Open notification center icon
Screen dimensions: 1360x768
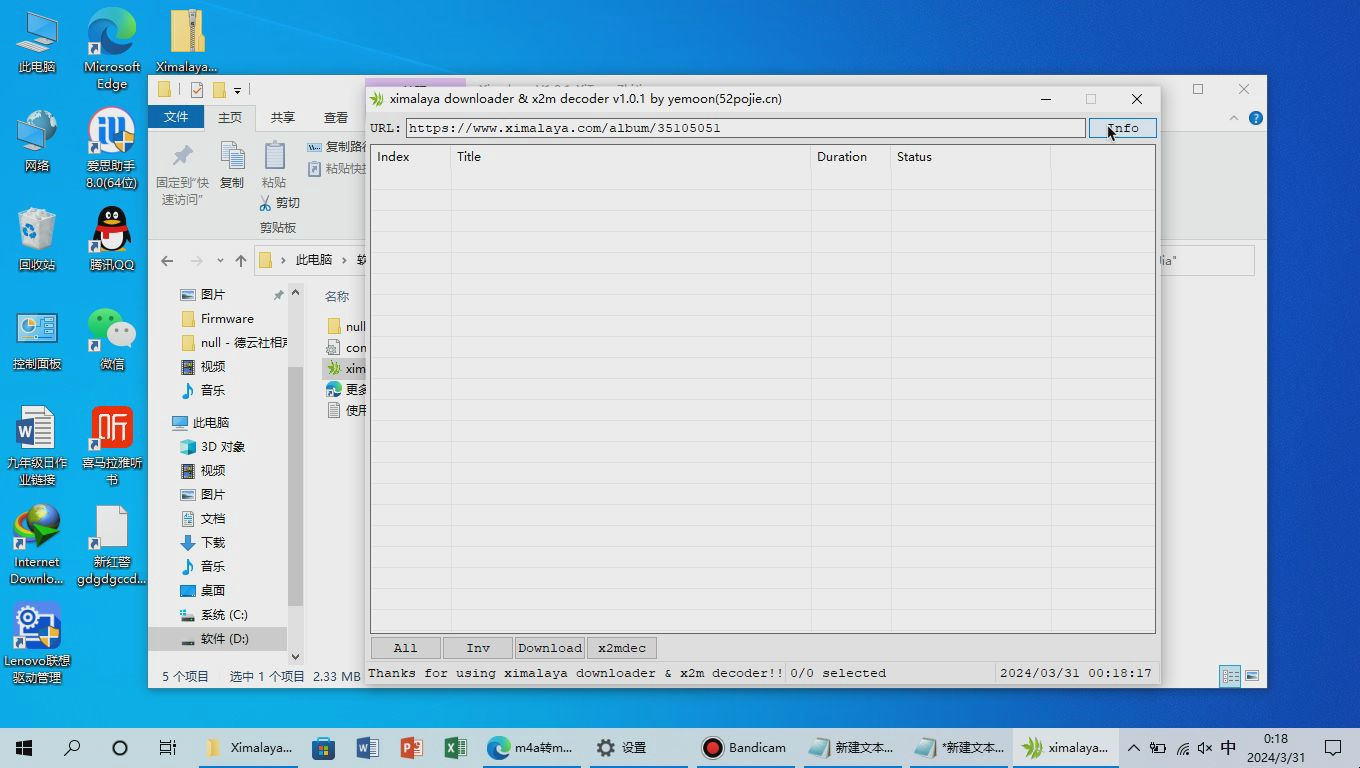1333,748
